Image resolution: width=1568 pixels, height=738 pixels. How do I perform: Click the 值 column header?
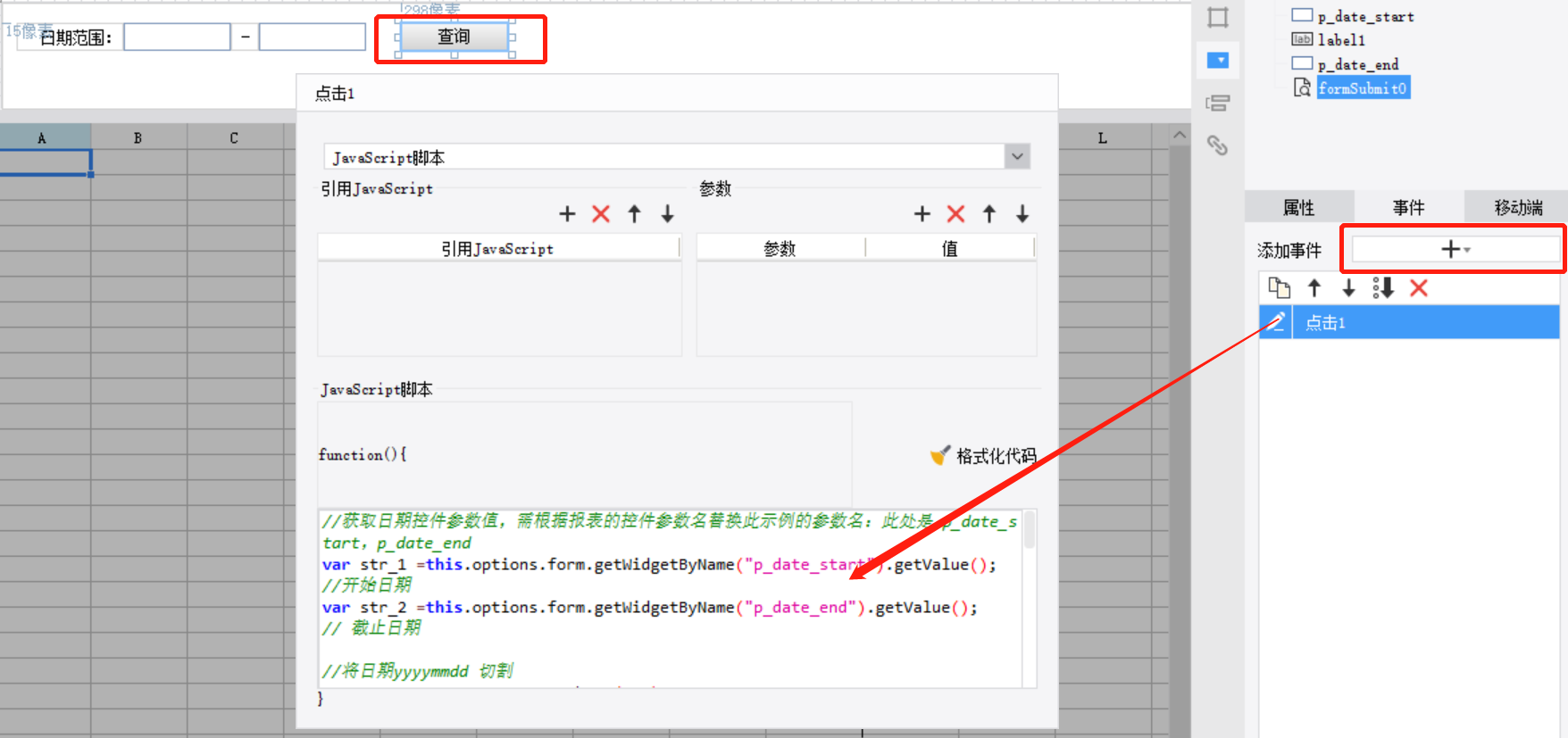coord(950,249)
